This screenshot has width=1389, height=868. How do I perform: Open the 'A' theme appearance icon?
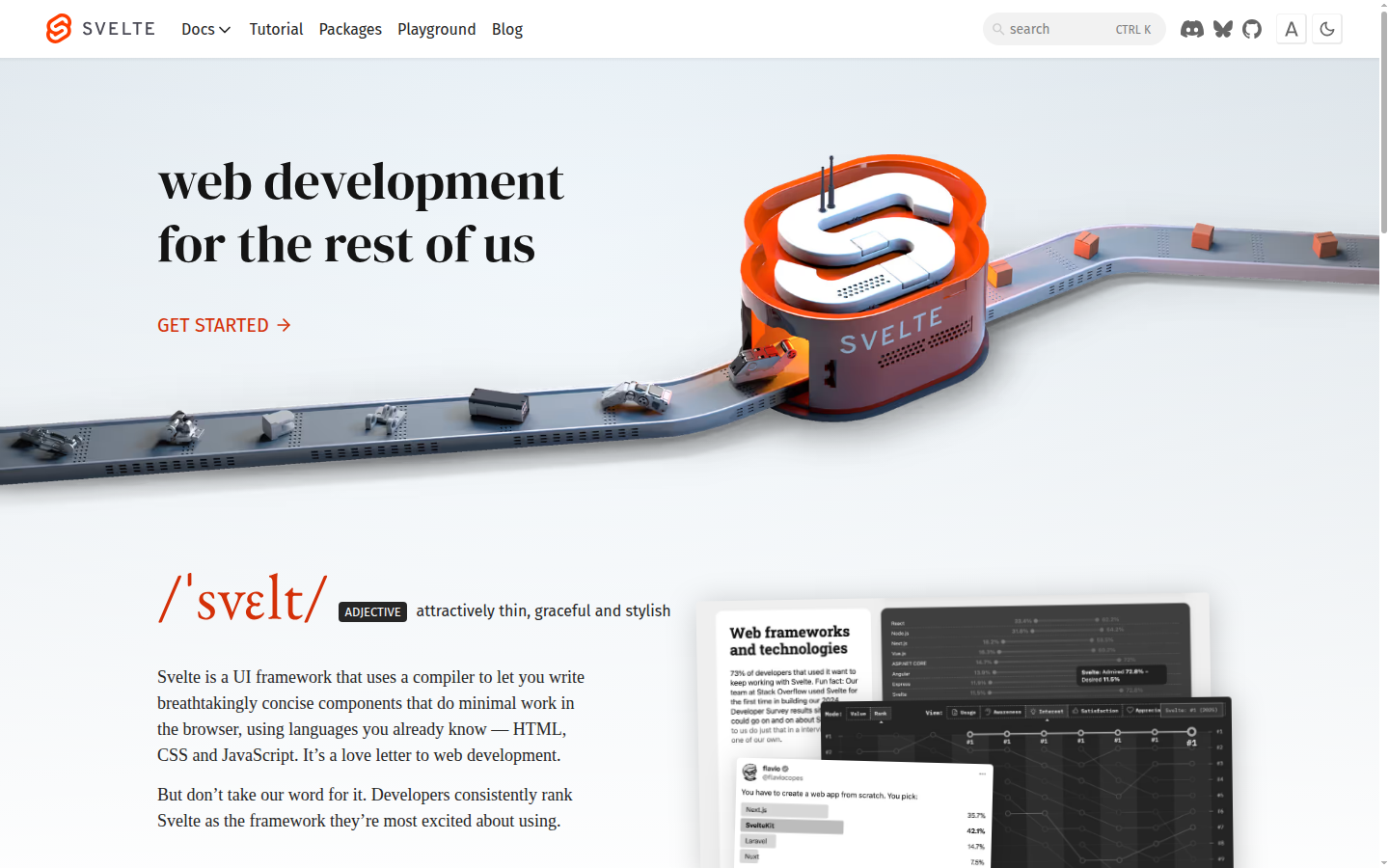[1291, 29]
